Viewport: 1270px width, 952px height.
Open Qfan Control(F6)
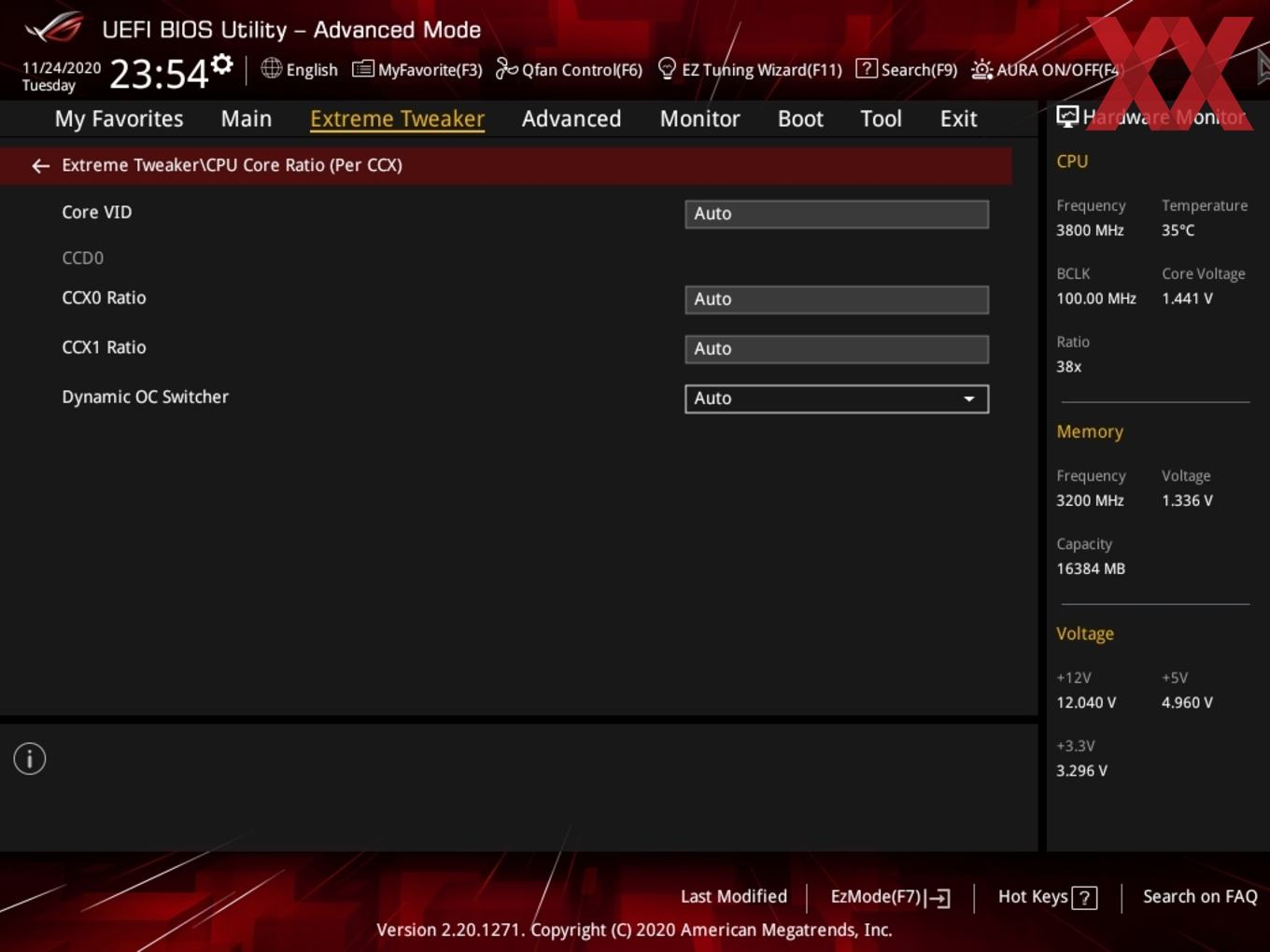click(569, 69)
